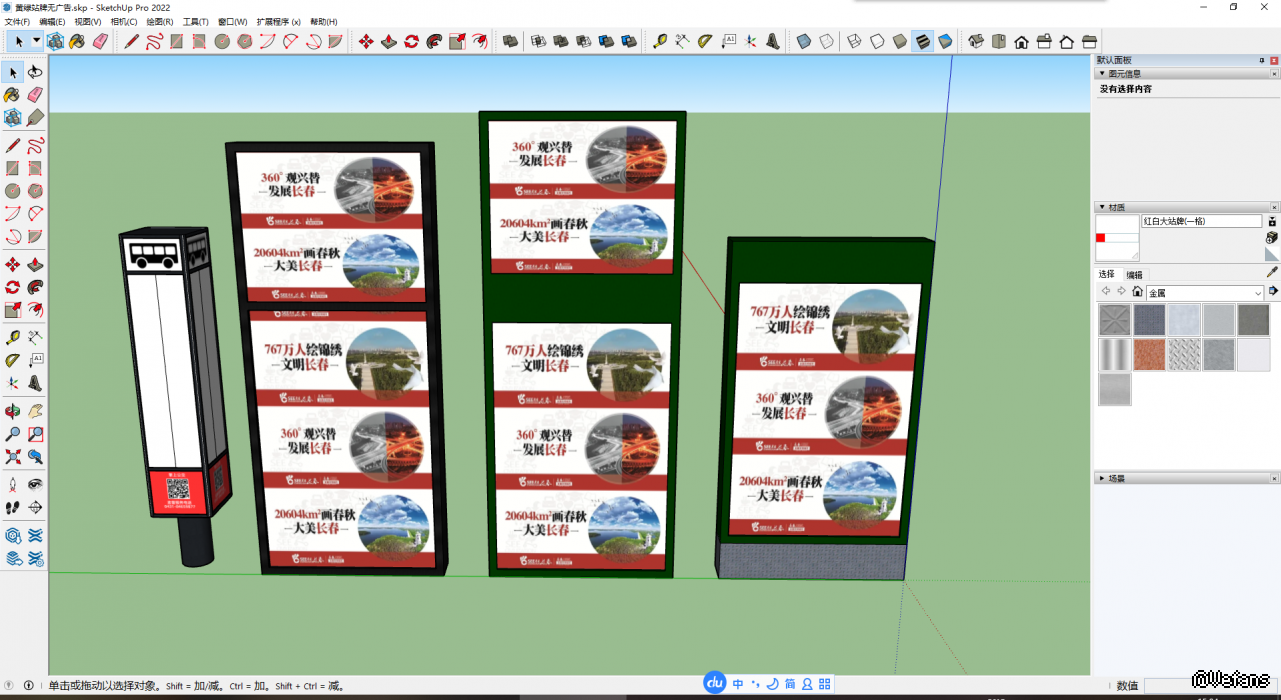1281x700 pixels.
Task: Choose the Walk footprints tool
Action: click(13, 507)
